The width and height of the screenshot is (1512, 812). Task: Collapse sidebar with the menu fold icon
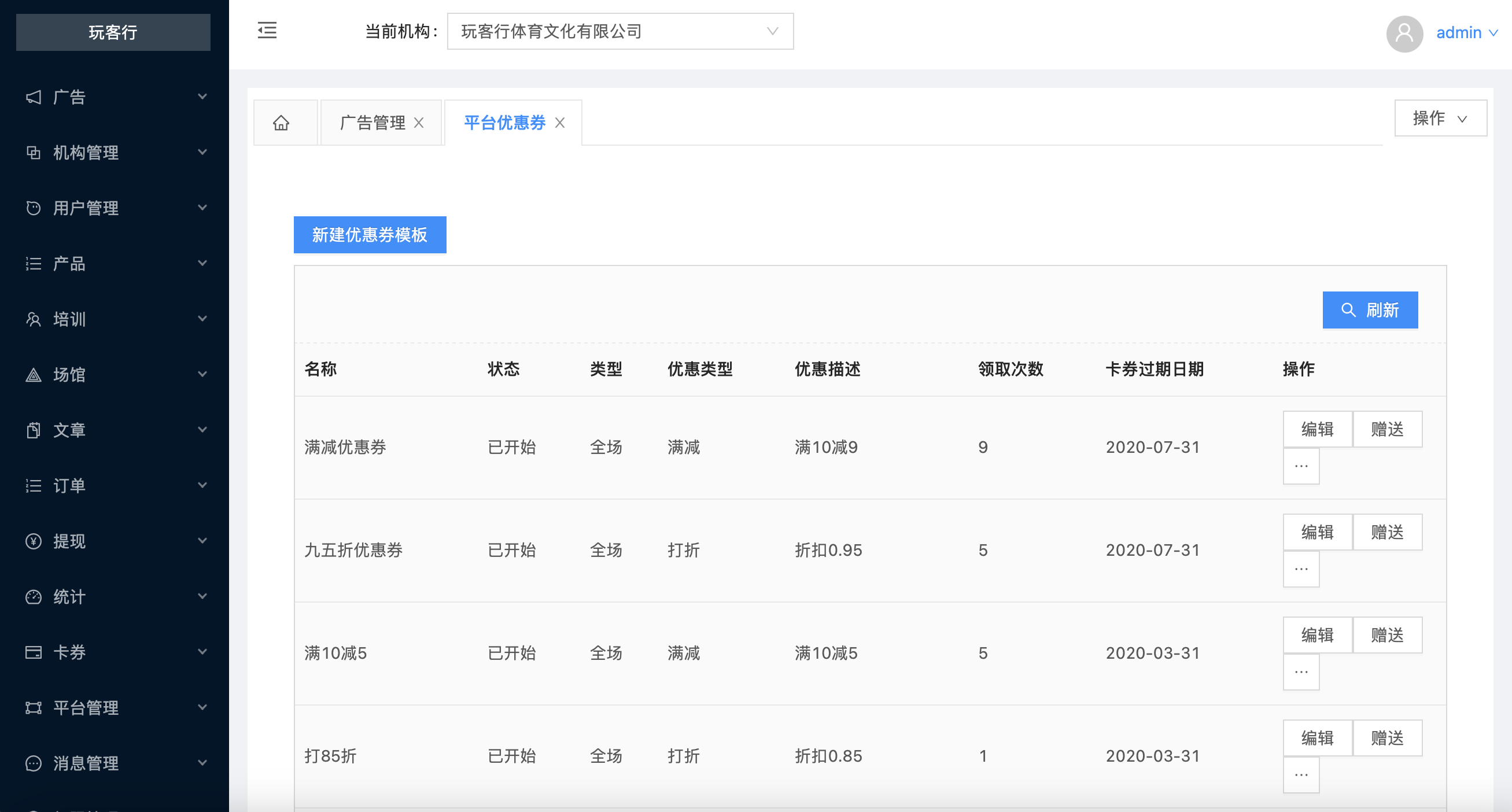point(267,31)
